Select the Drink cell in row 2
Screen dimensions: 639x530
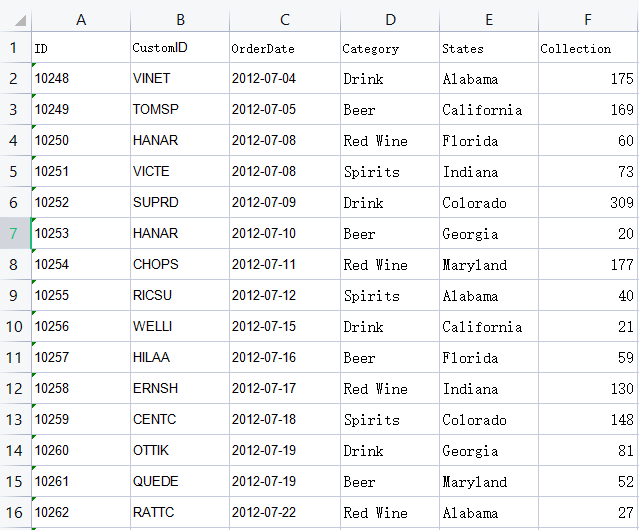pos(390,78)
